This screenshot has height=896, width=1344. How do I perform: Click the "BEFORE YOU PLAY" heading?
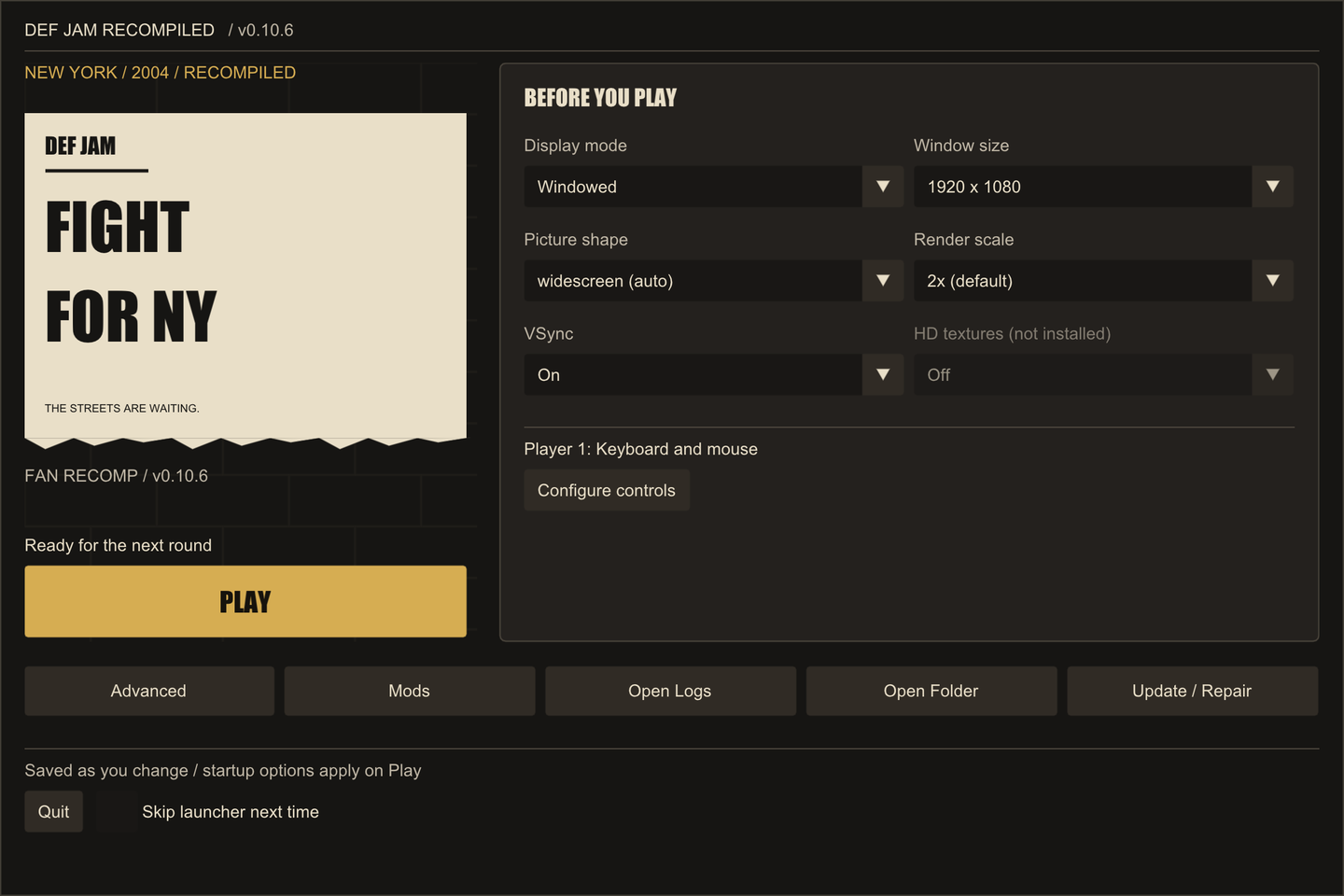pos(600,98)
